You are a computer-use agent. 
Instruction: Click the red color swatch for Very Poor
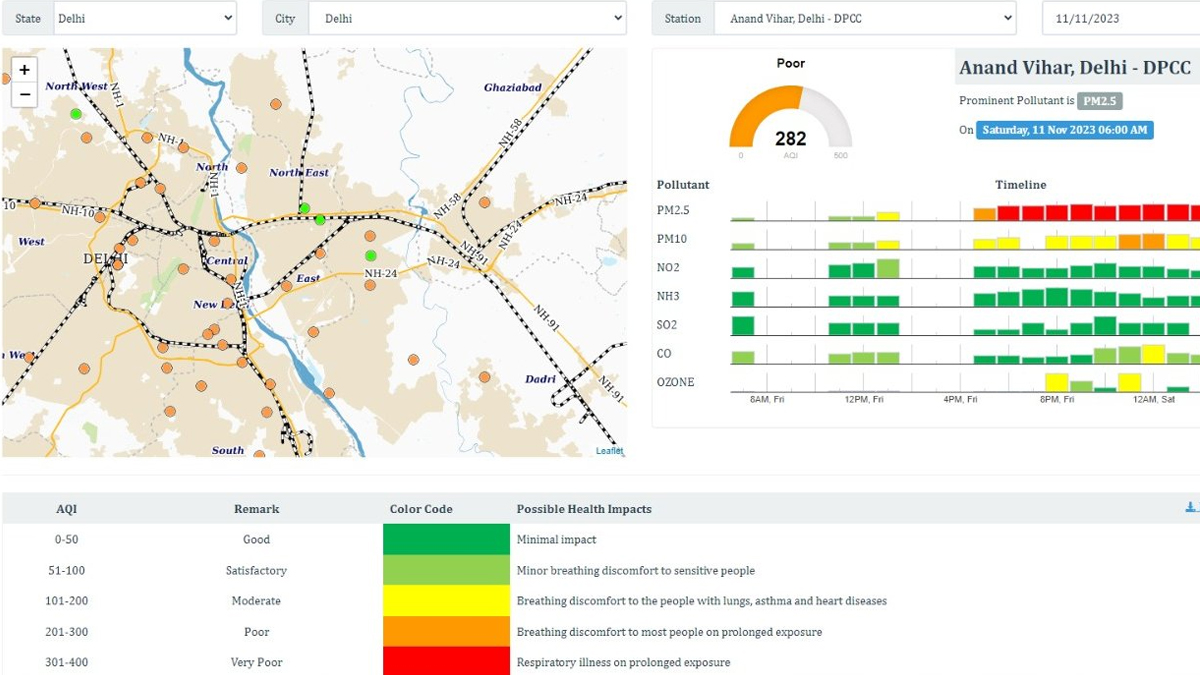pos(446,661)
